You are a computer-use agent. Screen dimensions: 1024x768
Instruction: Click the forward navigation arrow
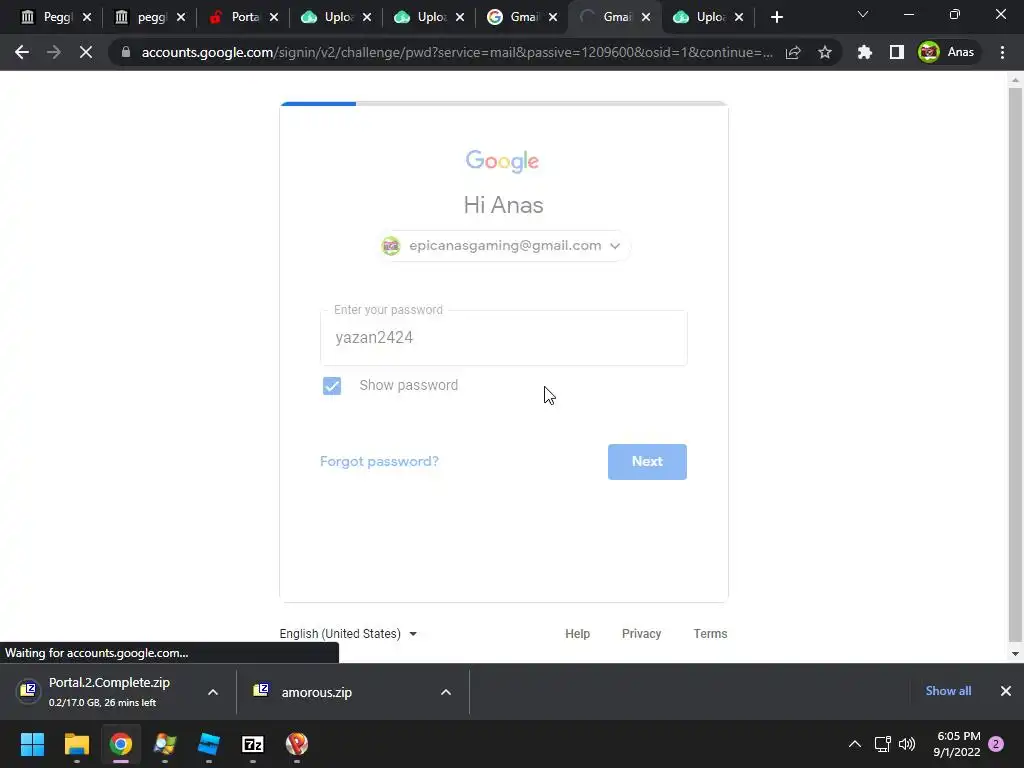tap(54, 52)
